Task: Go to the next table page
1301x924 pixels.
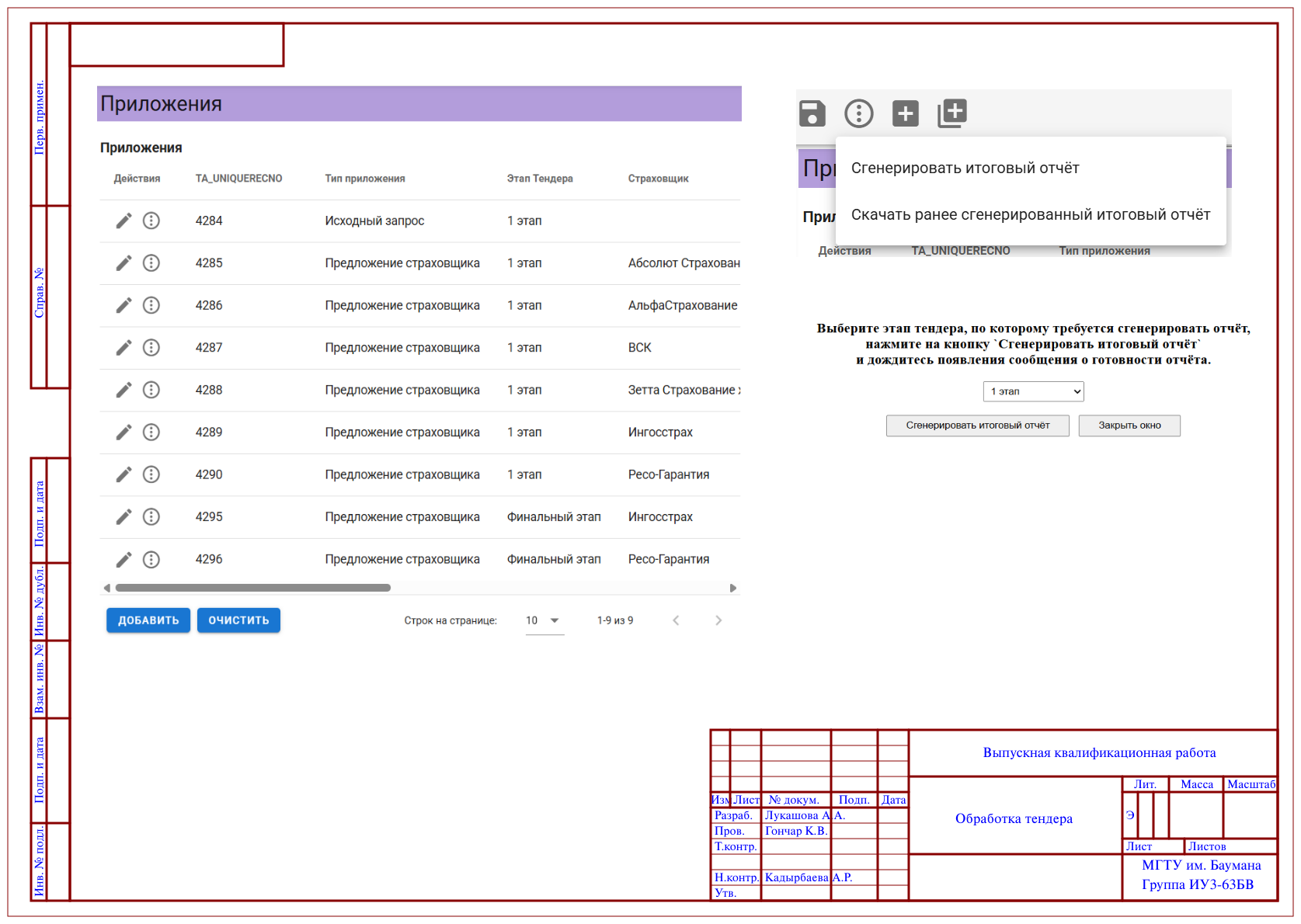Action: point(718,620)
